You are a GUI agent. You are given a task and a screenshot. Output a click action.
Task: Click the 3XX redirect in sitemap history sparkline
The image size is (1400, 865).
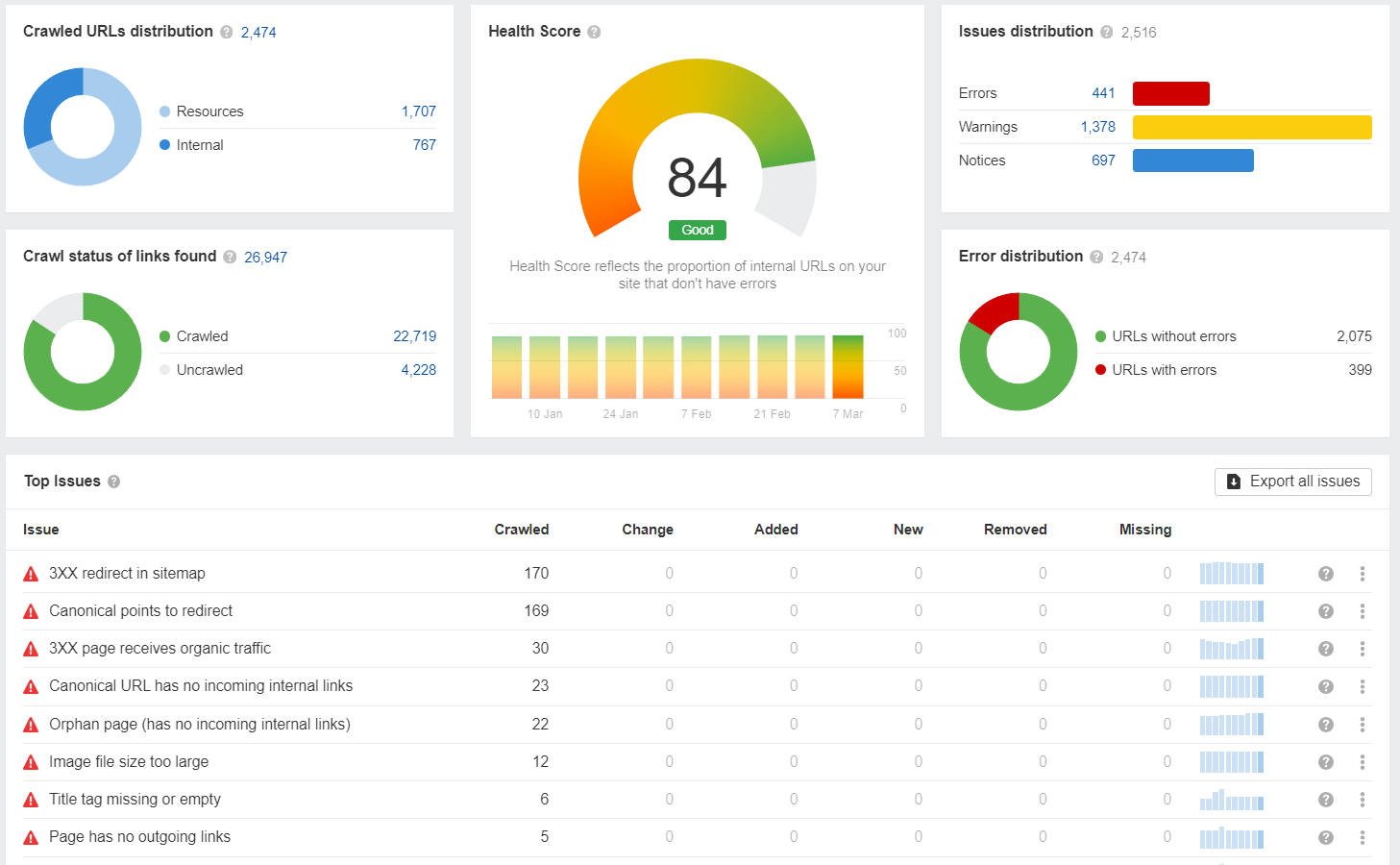[1232, 574]
